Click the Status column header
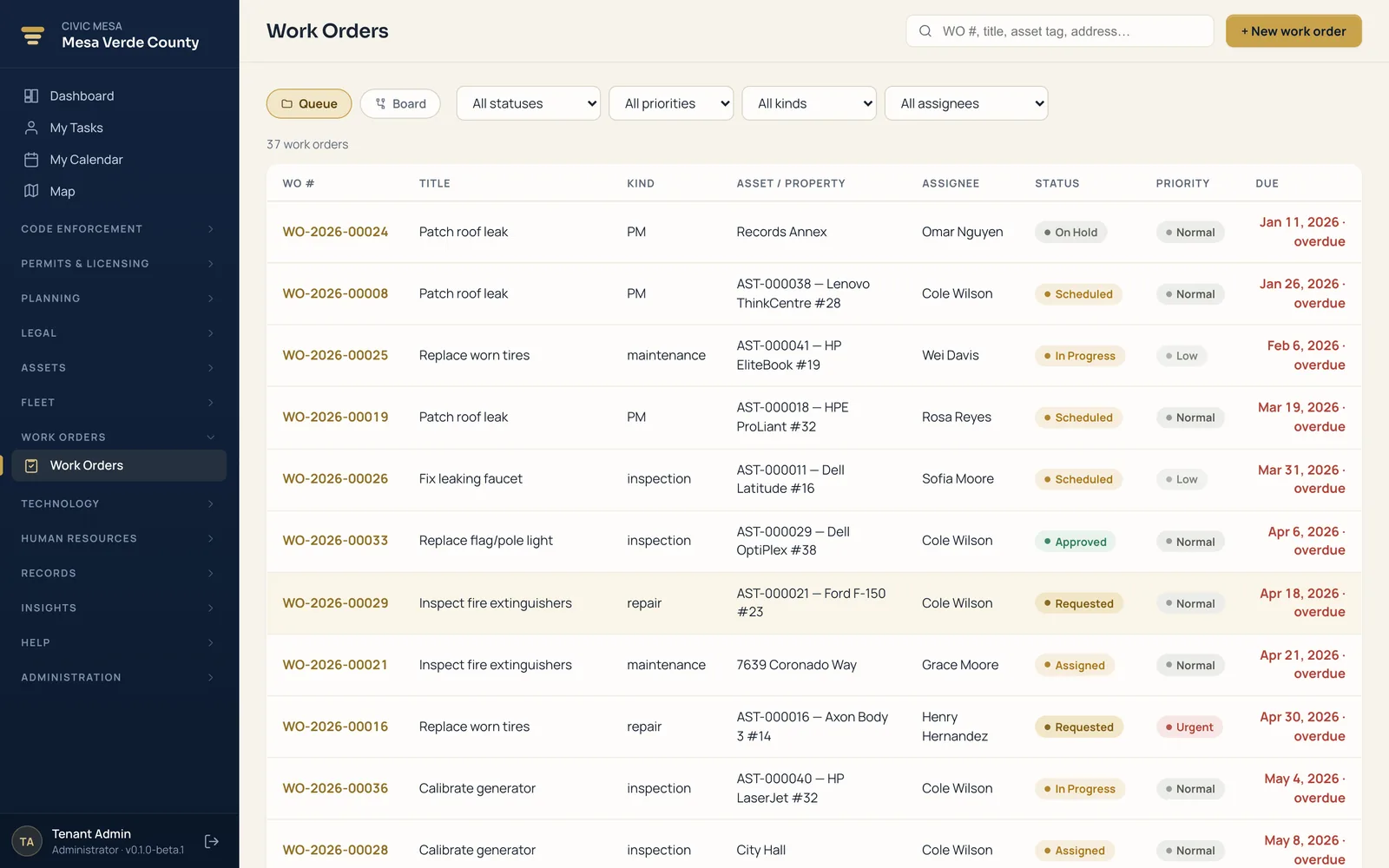This screenshot has width=1389, height=868. click(x=1057, y=183)
